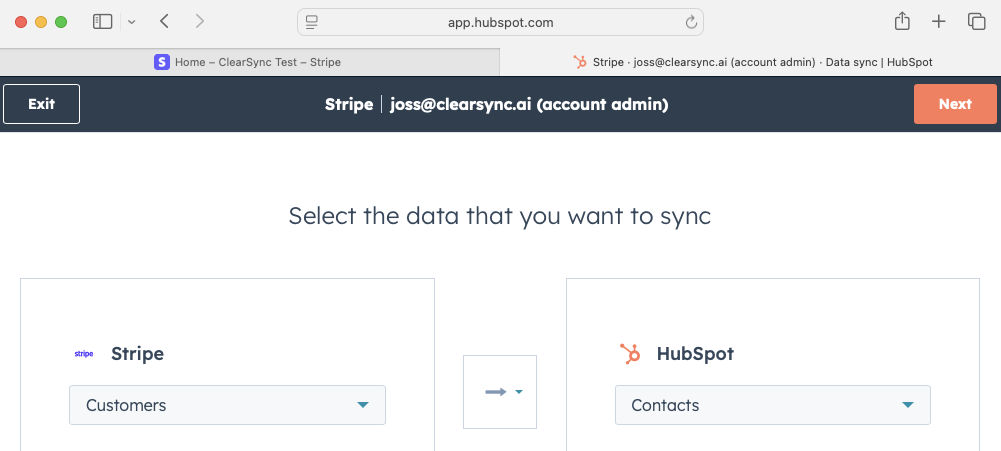Click the joss@clearsync.ai account admin header text
Image resolution: width=1001 pixels, height=451 pixels.
529,104
